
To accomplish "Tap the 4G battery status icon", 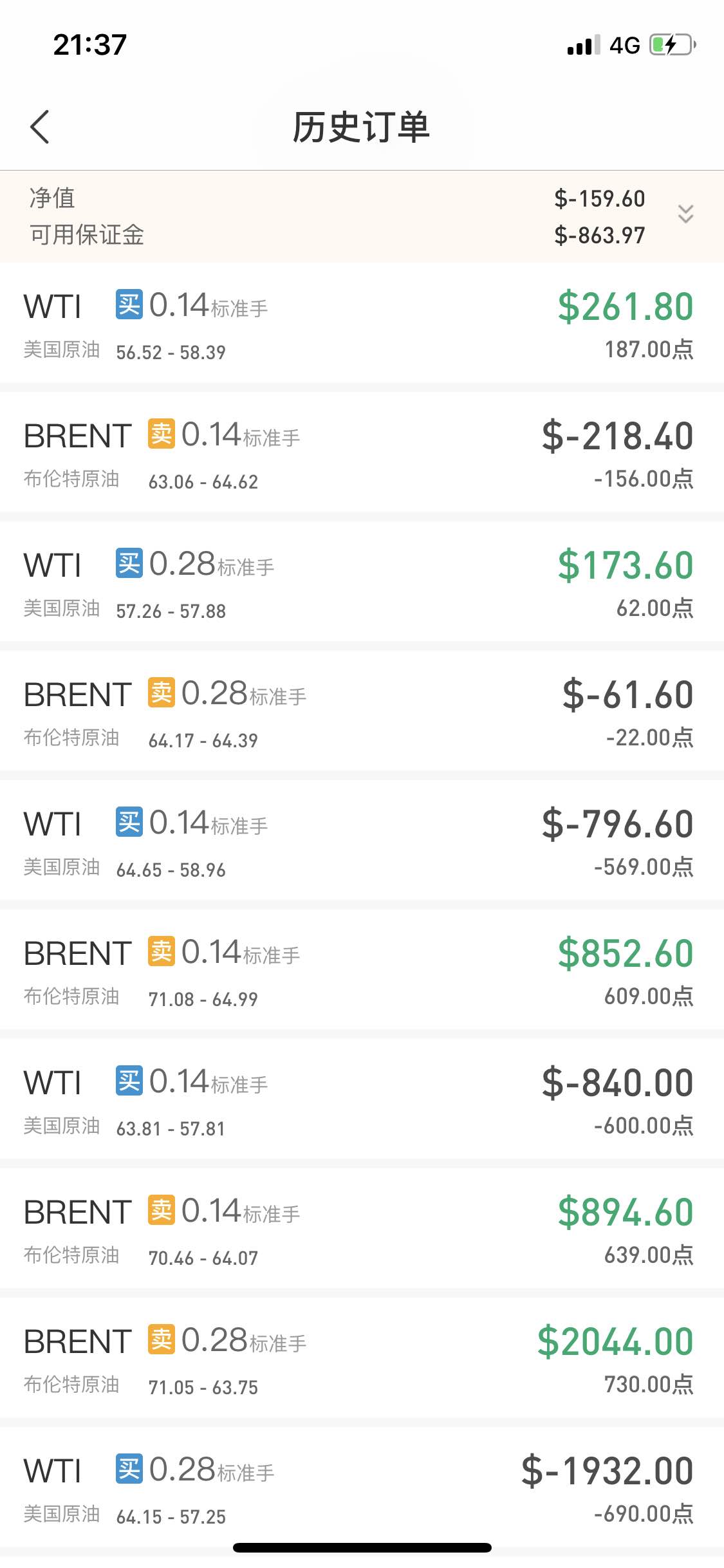I will coord(673,45).
